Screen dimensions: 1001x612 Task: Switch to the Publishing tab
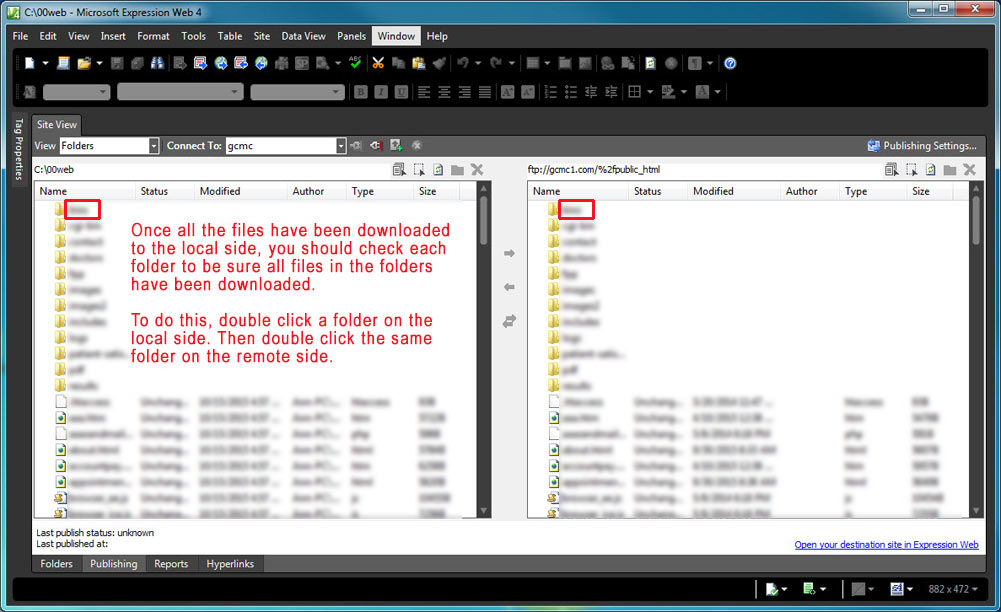(x=114, y=563)
